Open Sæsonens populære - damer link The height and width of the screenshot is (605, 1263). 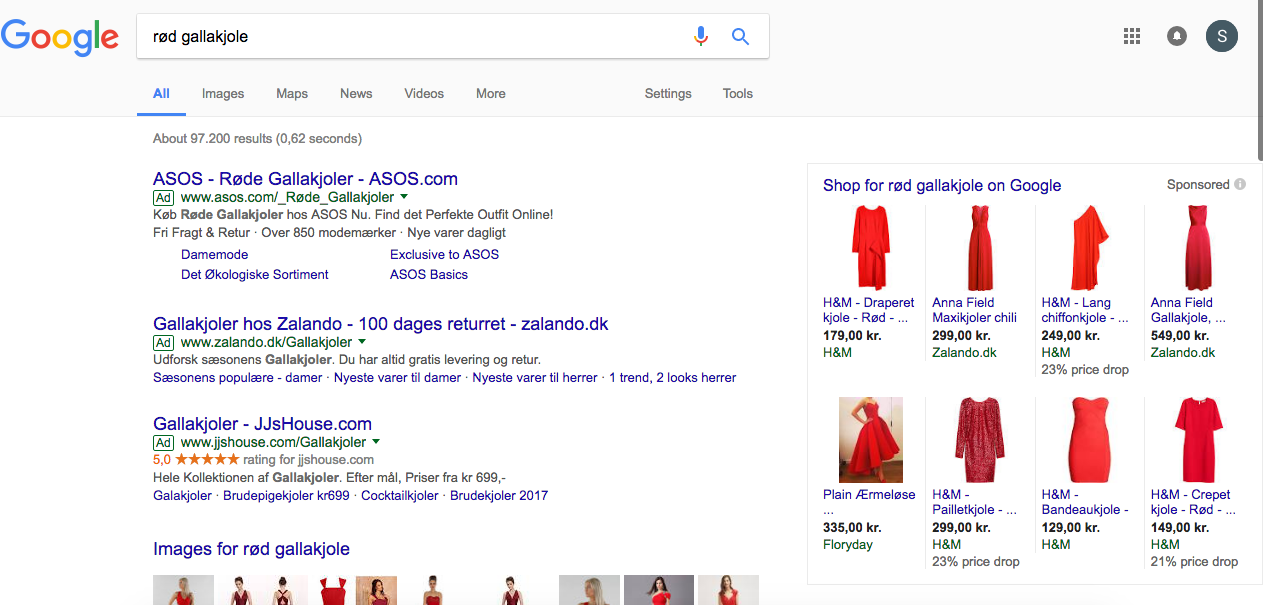(x=238, y=378)
